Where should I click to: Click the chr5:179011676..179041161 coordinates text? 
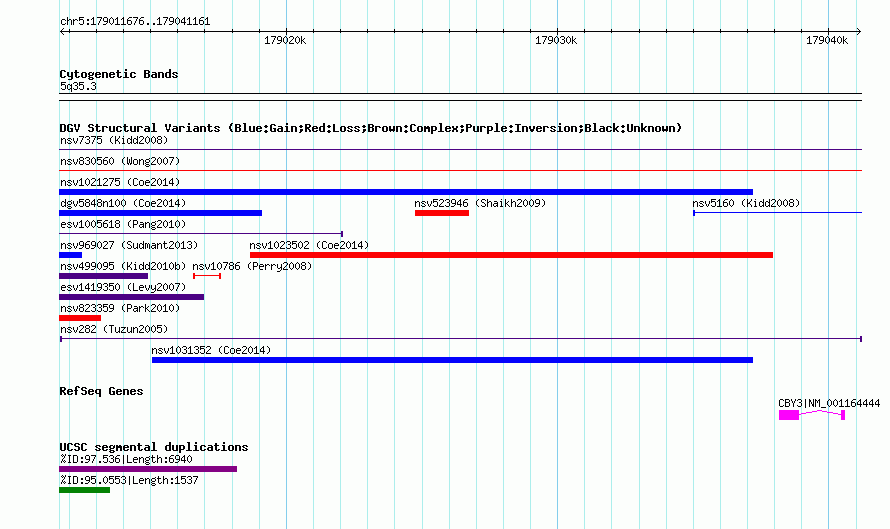point(135,22)
